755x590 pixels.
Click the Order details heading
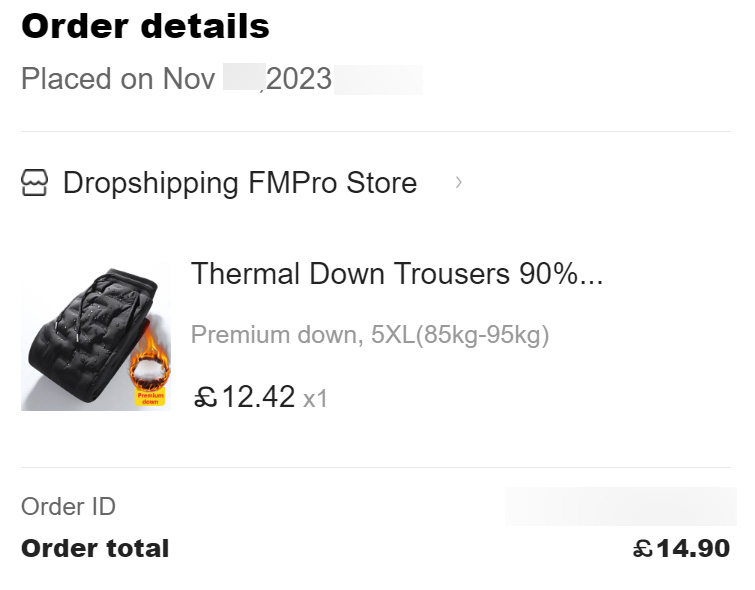tap(145, 26)
